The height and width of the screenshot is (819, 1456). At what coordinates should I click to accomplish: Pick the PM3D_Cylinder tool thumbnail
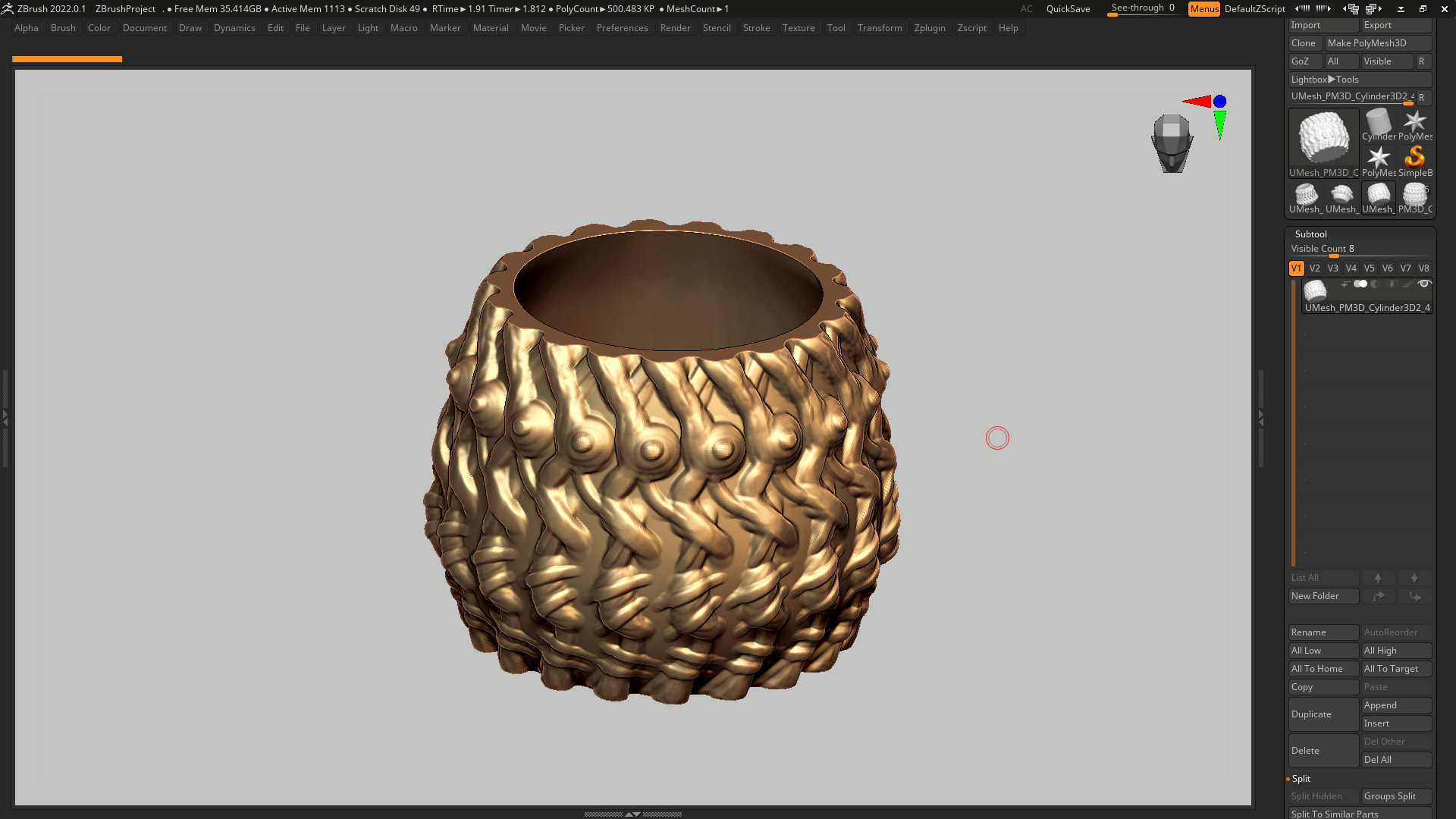[x=1414, y=198]
